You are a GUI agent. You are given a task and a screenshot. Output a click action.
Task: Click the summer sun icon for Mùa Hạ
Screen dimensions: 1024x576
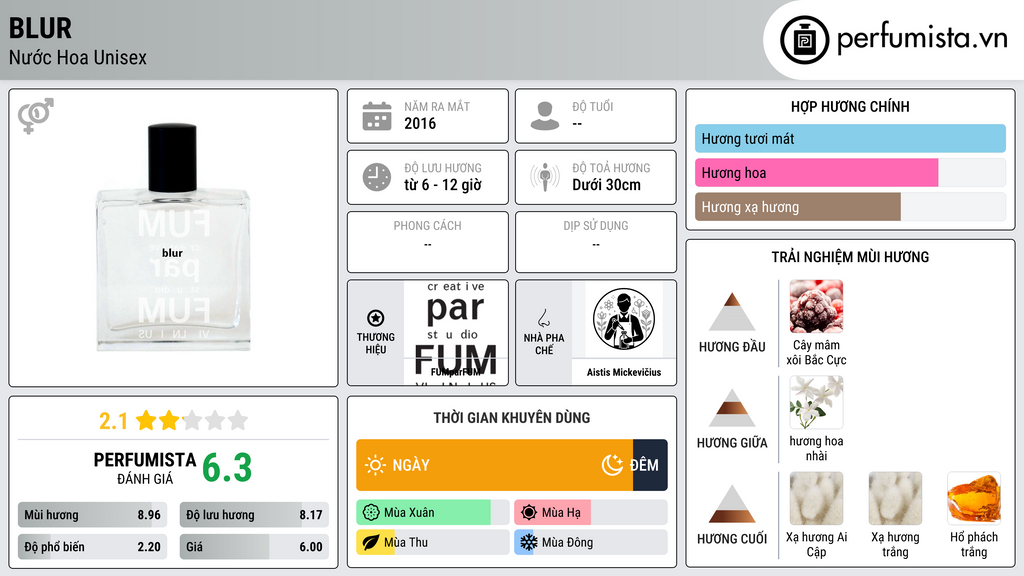click(x=529, y=513)
